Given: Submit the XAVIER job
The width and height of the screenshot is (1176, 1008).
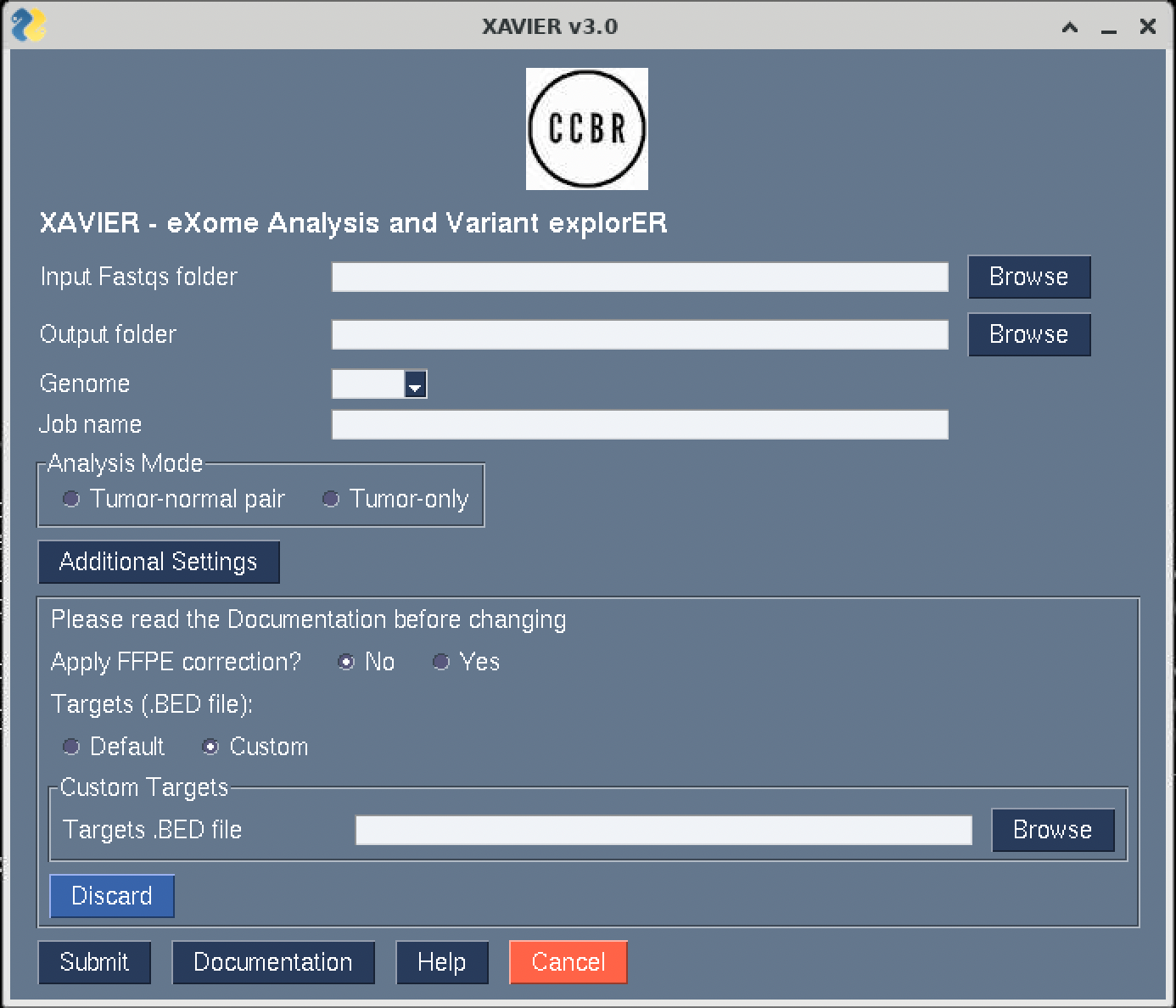Looking at the screenshot, I should [x=94, y=962].
